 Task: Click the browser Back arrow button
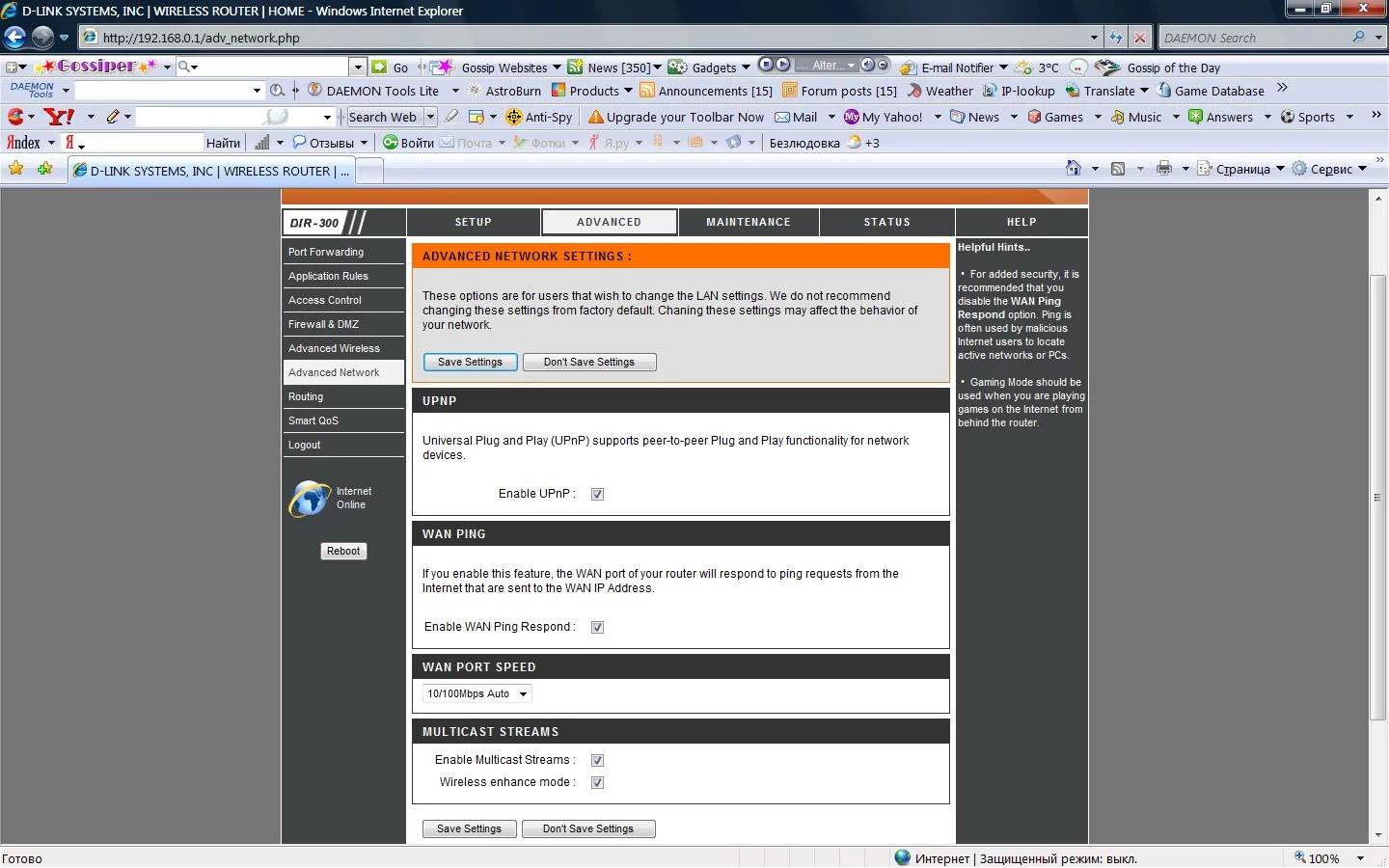click(15, 38)
